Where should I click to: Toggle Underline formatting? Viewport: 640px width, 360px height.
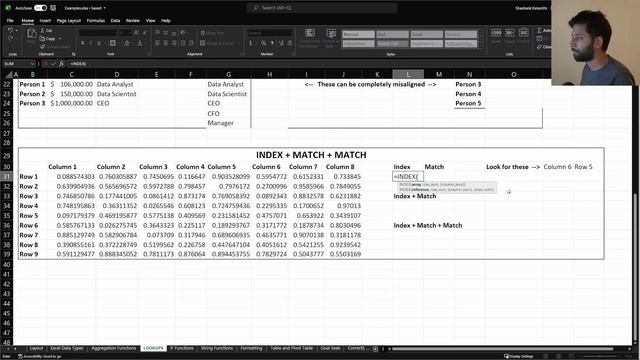tap(99, 43)
